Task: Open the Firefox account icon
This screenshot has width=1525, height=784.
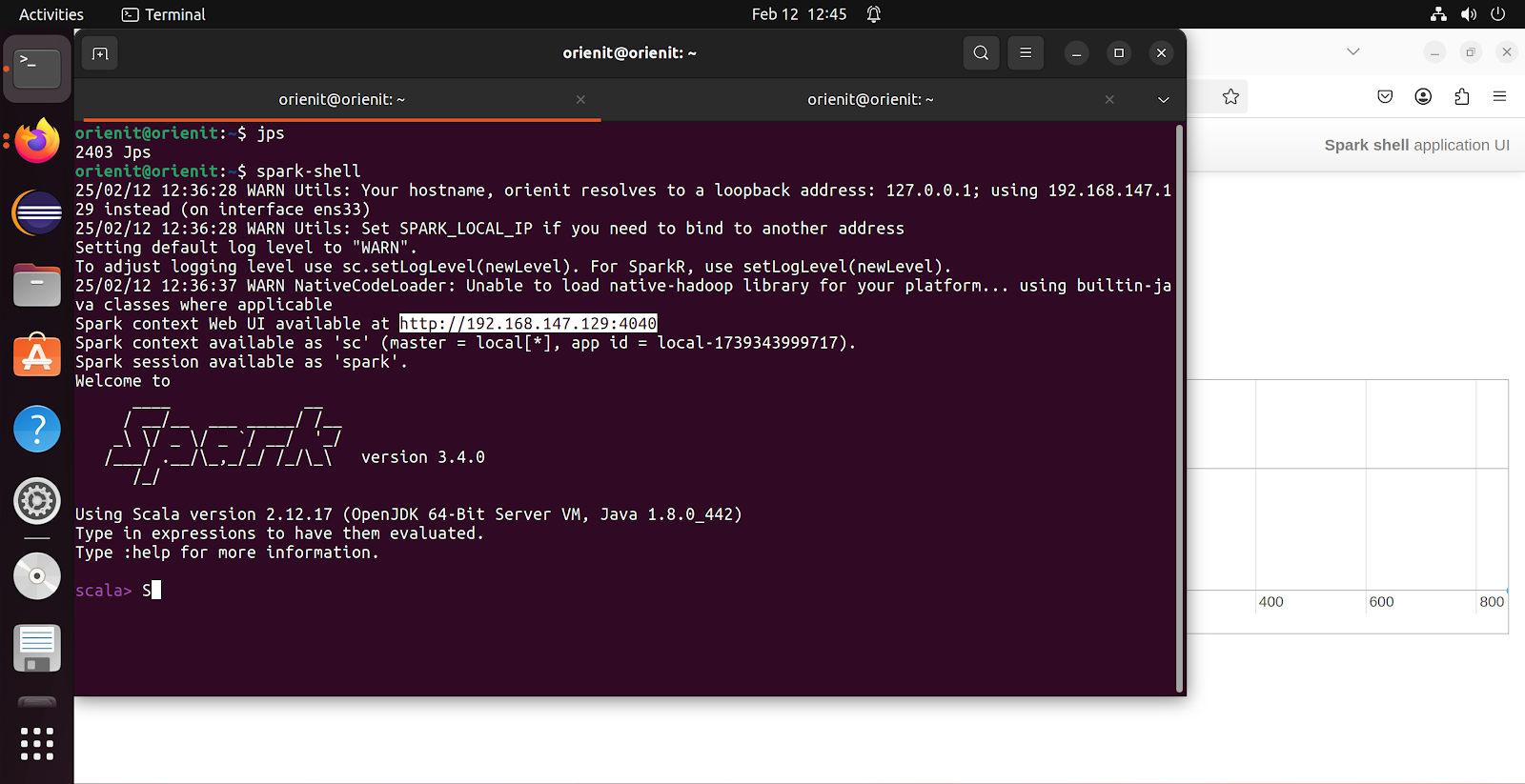Action: (1423, 96)
